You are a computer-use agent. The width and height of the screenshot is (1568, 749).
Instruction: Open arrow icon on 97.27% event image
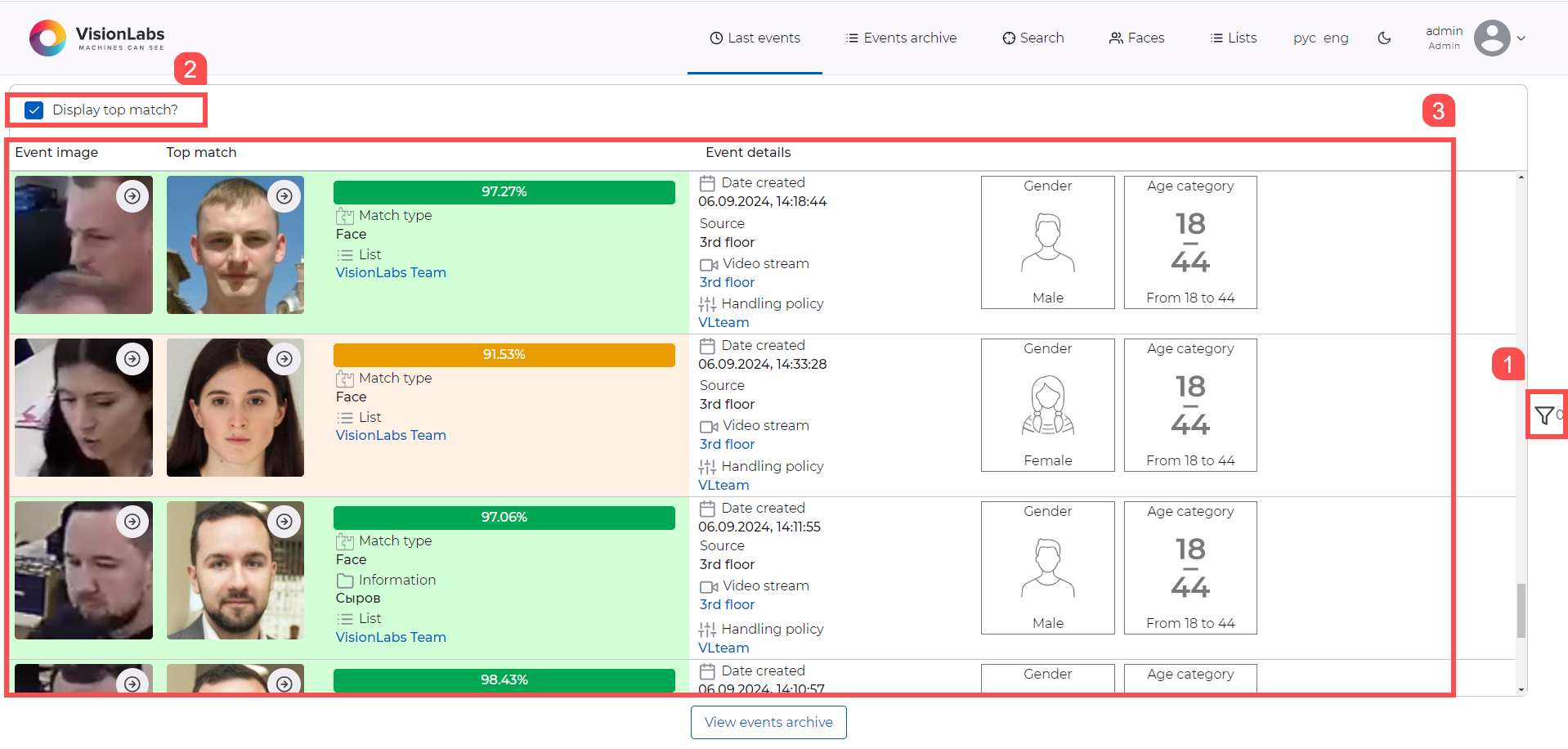pos(132,196)
